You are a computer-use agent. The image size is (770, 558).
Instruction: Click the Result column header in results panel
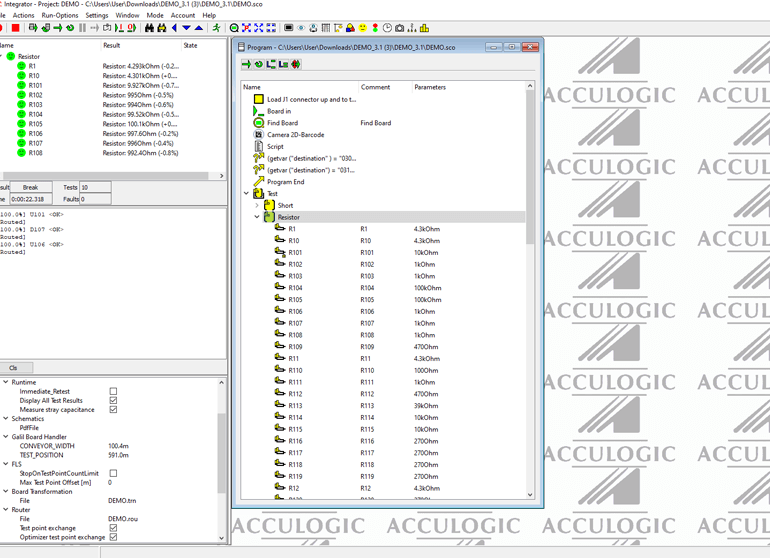coord(141,45)
